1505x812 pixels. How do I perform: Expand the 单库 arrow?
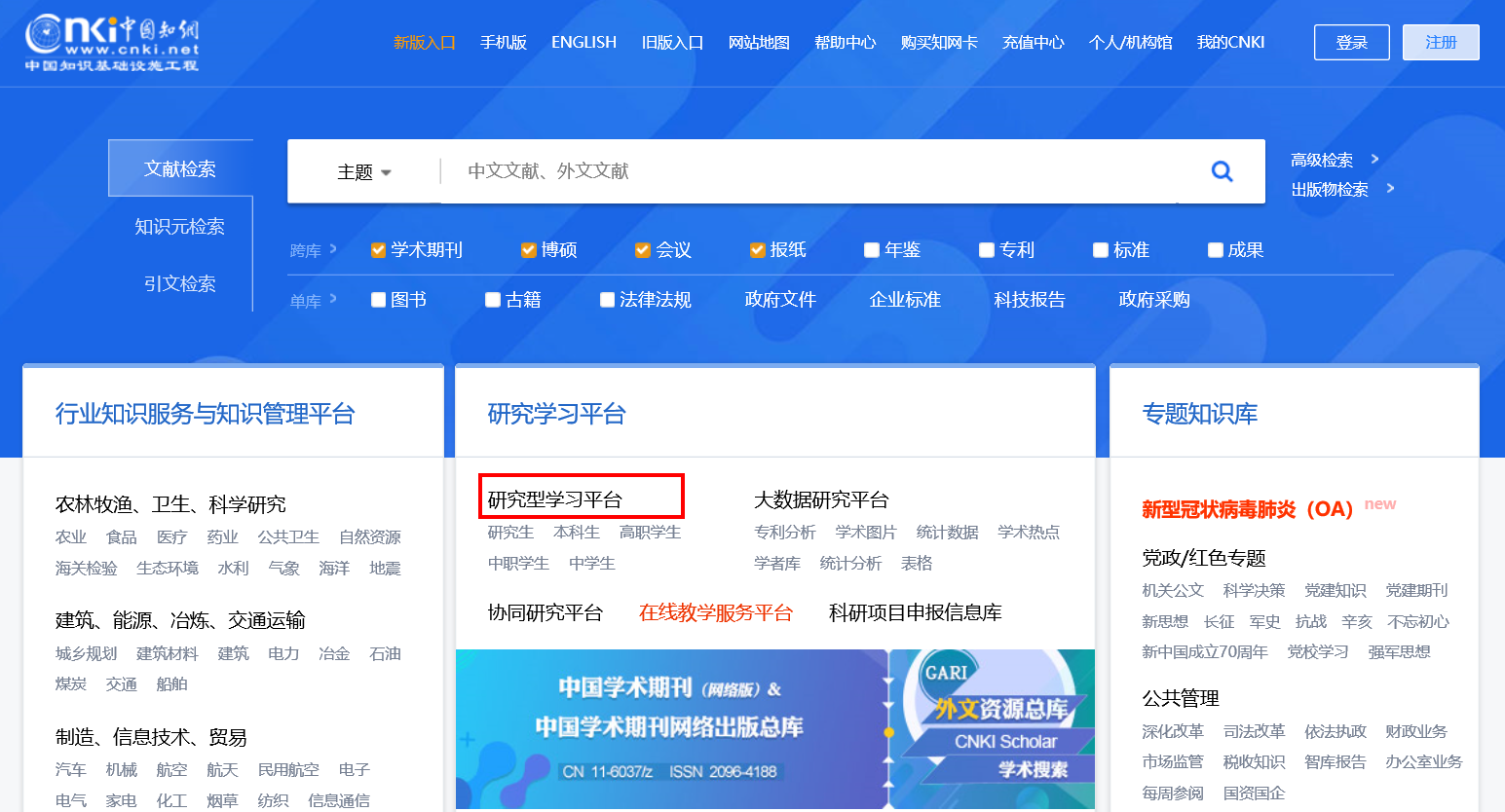pos(333,299)
